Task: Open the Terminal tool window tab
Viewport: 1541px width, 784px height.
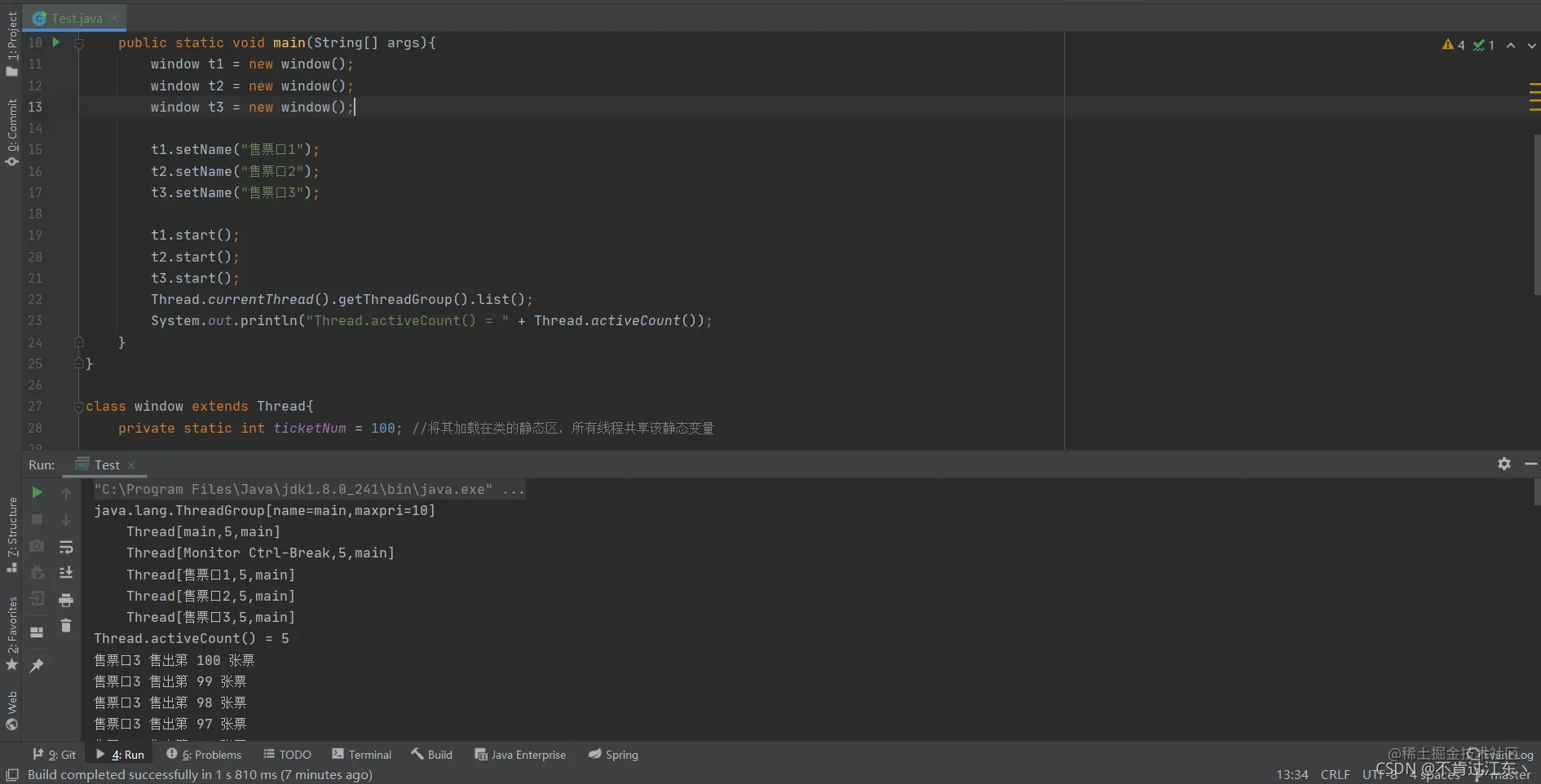Action: [361, 755]
